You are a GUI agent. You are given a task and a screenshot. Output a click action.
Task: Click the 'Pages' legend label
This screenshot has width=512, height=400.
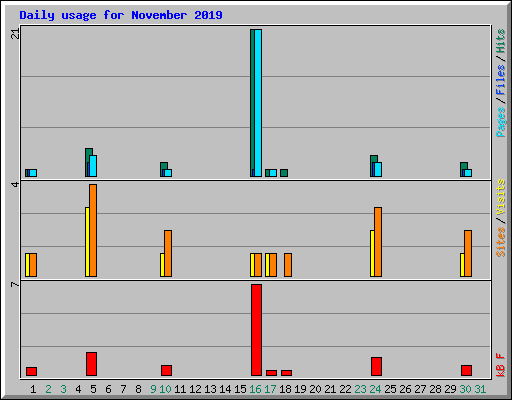coord(501,122)
